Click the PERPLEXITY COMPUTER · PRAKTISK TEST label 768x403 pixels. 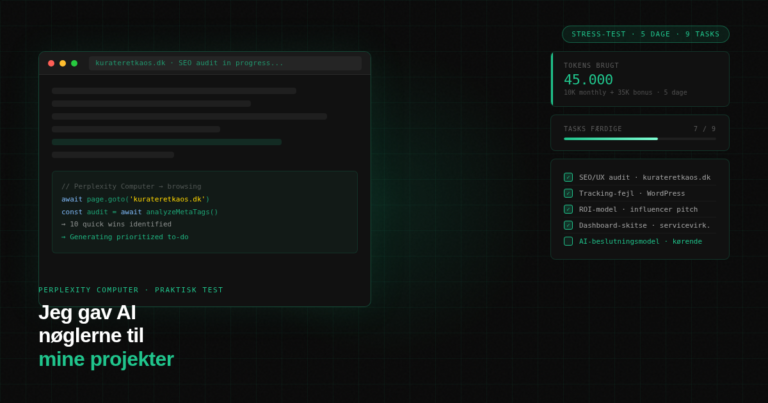point(131,290)
